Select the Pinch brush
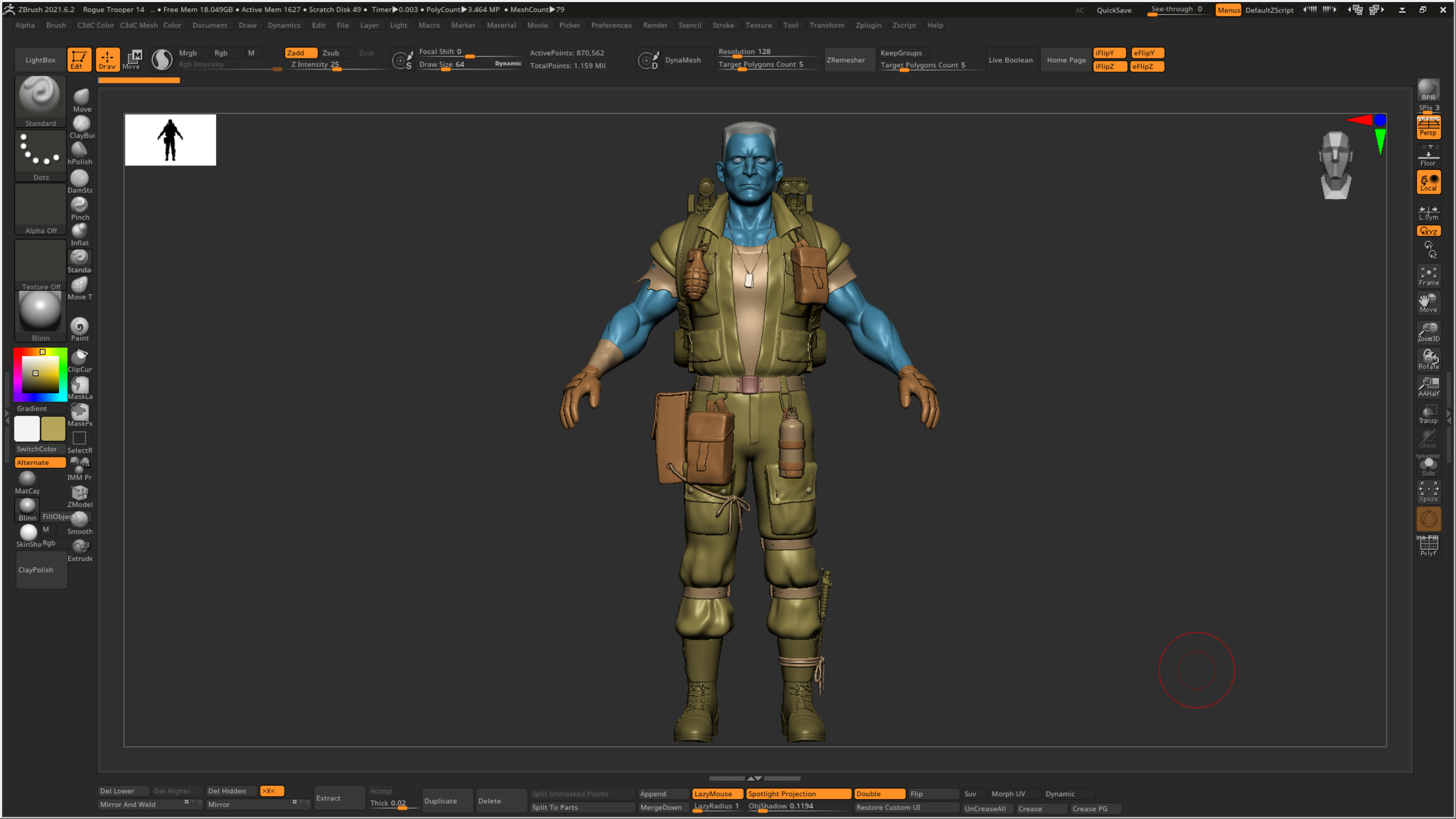Viewport: 1456px width, 819px height. pos(80,206)
